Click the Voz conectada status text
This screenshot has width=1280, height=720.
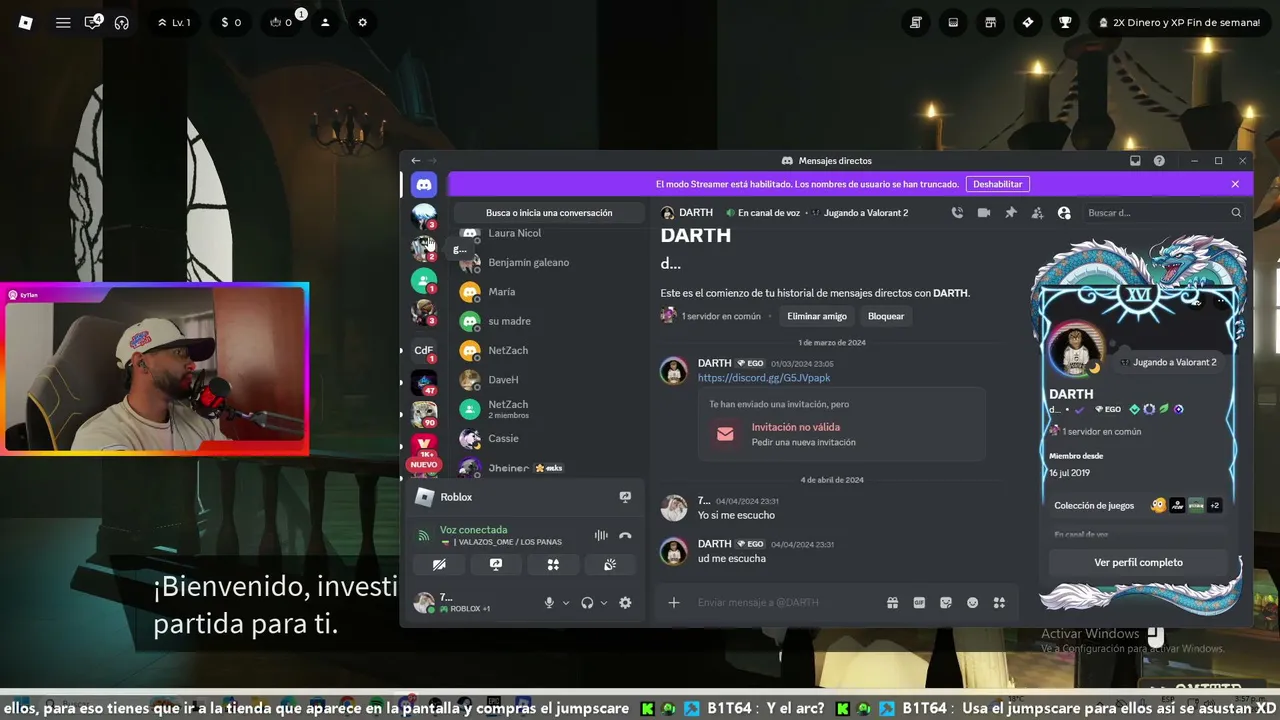point(474,530)
